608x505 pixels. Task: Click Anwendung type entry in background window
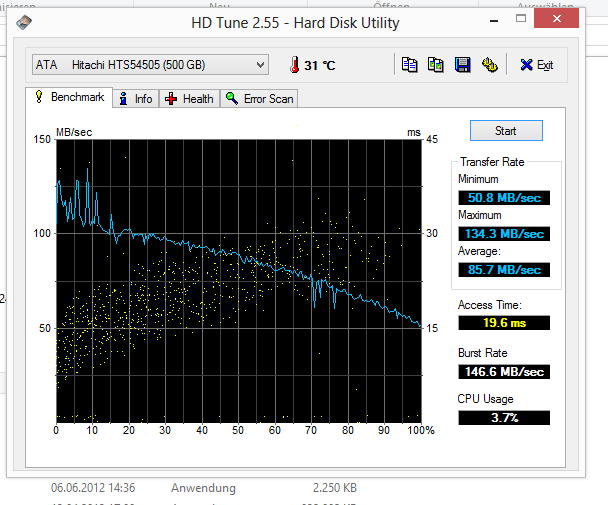(x=203, y=488)
